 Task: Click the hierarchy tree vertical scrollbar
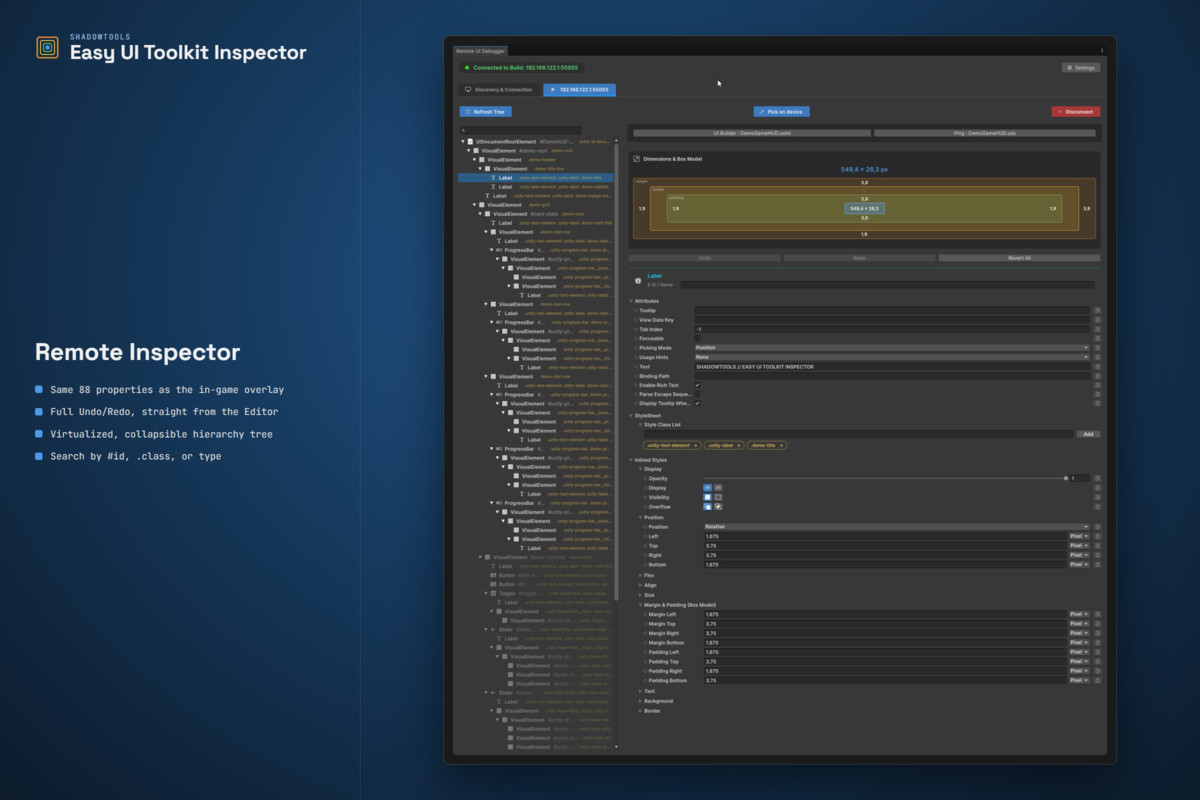pyautogui.click(x=616, y=370)
